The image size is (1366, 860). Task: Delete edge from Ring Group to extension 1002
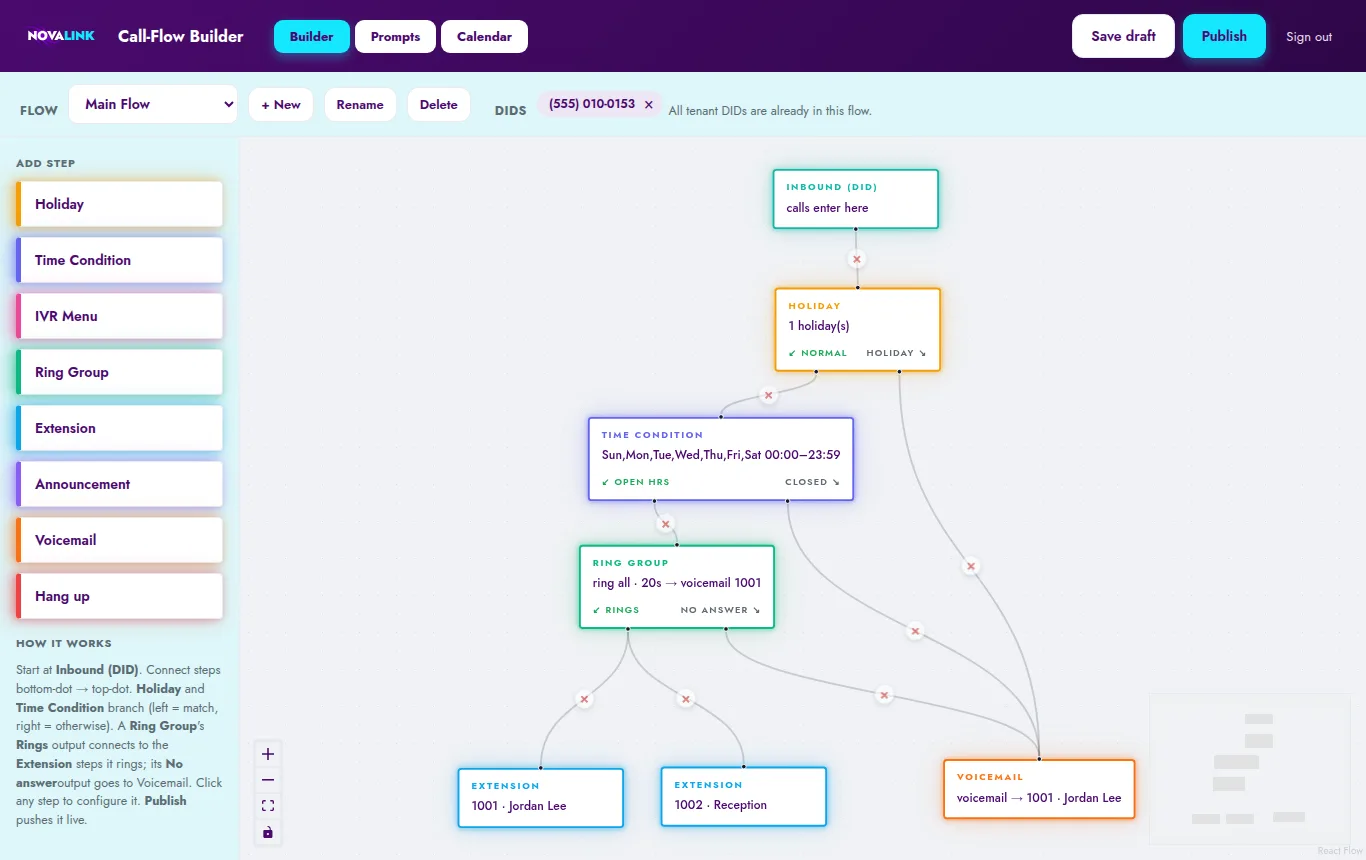685,699
